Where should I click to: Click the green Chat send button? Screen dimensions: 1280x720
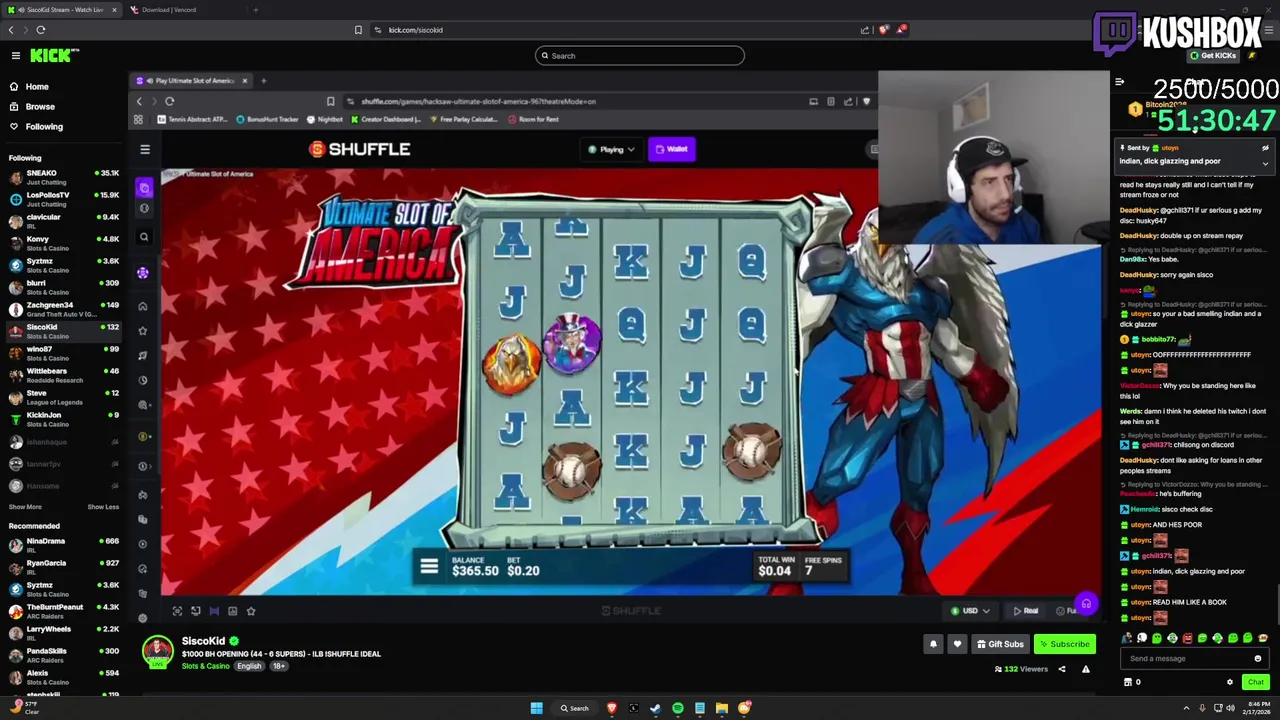[x=1256, y=682]
